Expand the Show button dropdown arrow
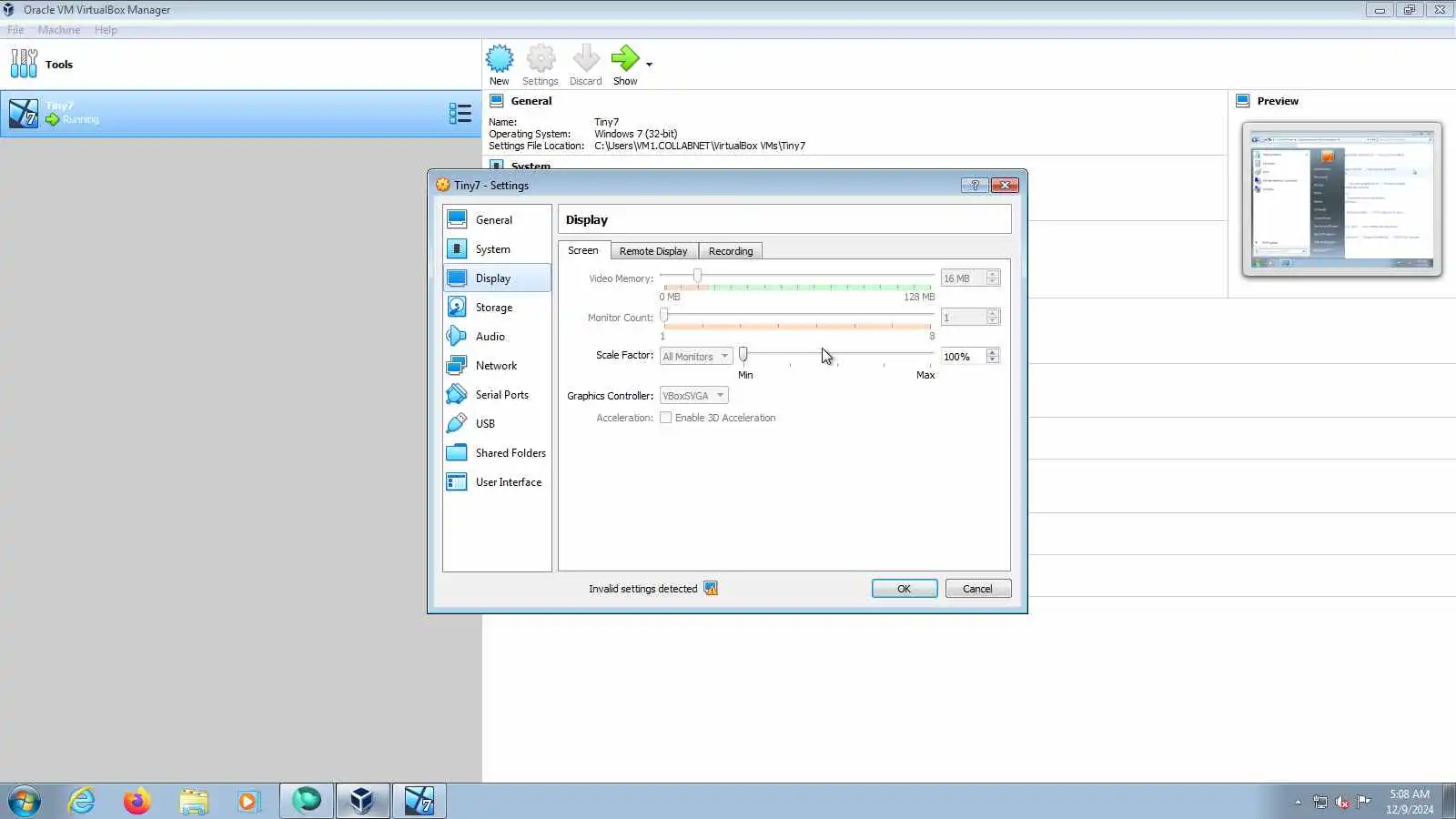Viewport: 1456px width, 819px height. coord(649,65)
